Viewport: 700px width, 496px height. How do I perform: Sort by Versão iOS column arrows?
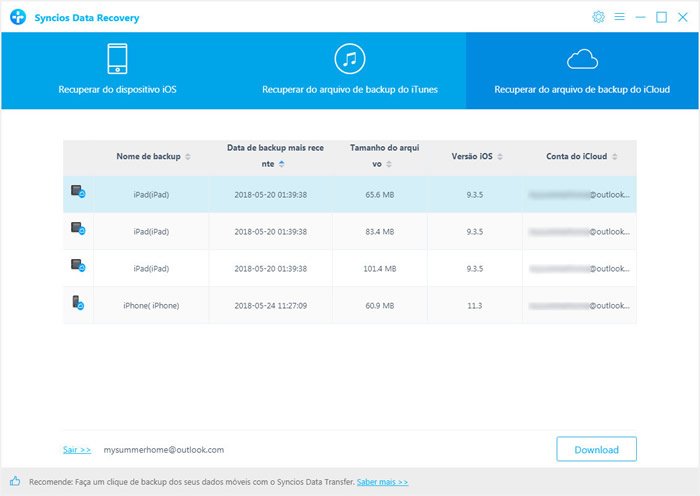[x=500, y=157]
